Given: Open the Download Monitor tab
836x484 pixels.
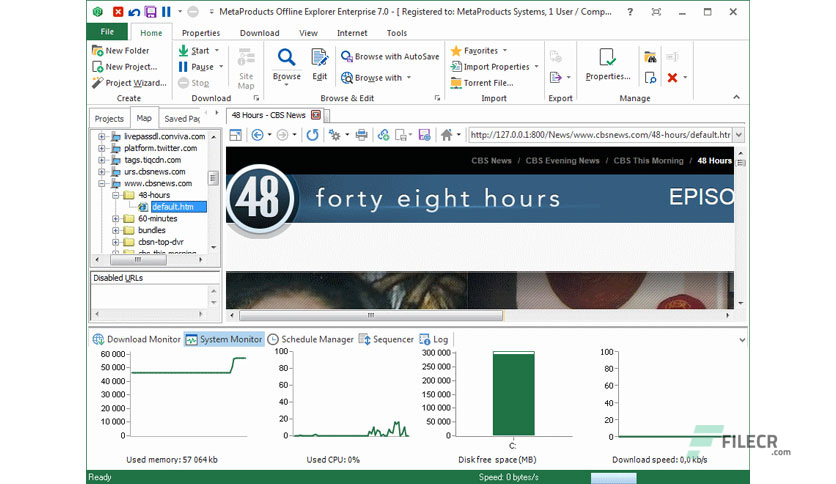Looking at the screenshot, I should 137,339.
